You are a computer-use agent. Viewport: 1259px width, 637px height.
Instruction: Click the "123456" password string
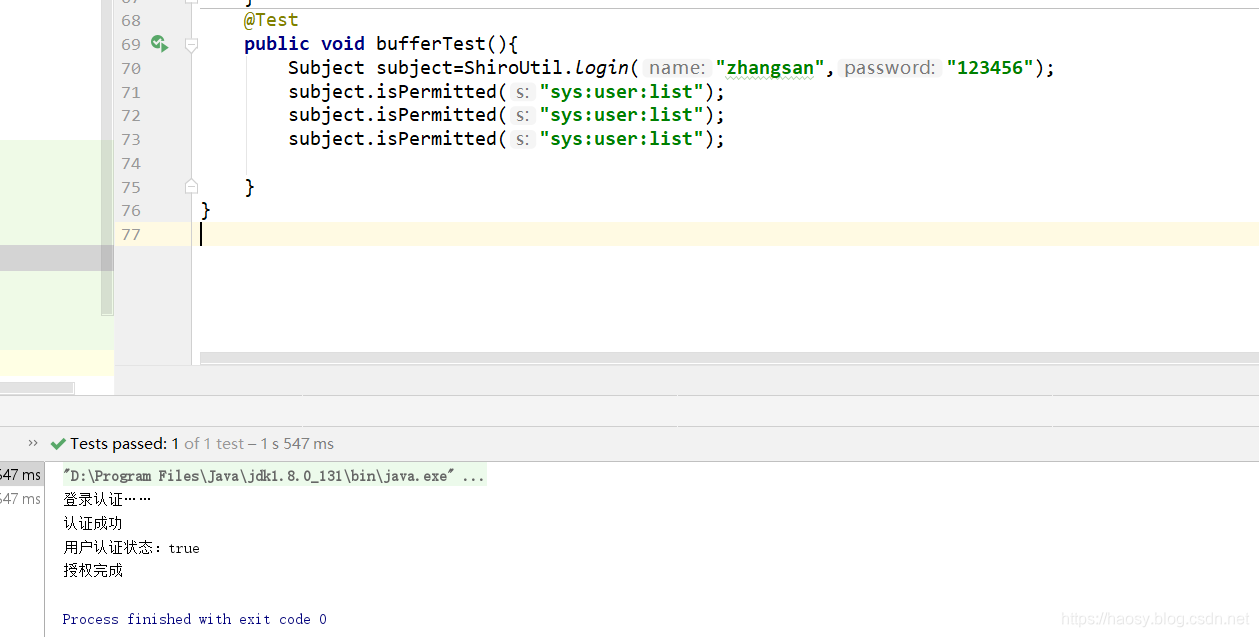click(x=990, y=68)
